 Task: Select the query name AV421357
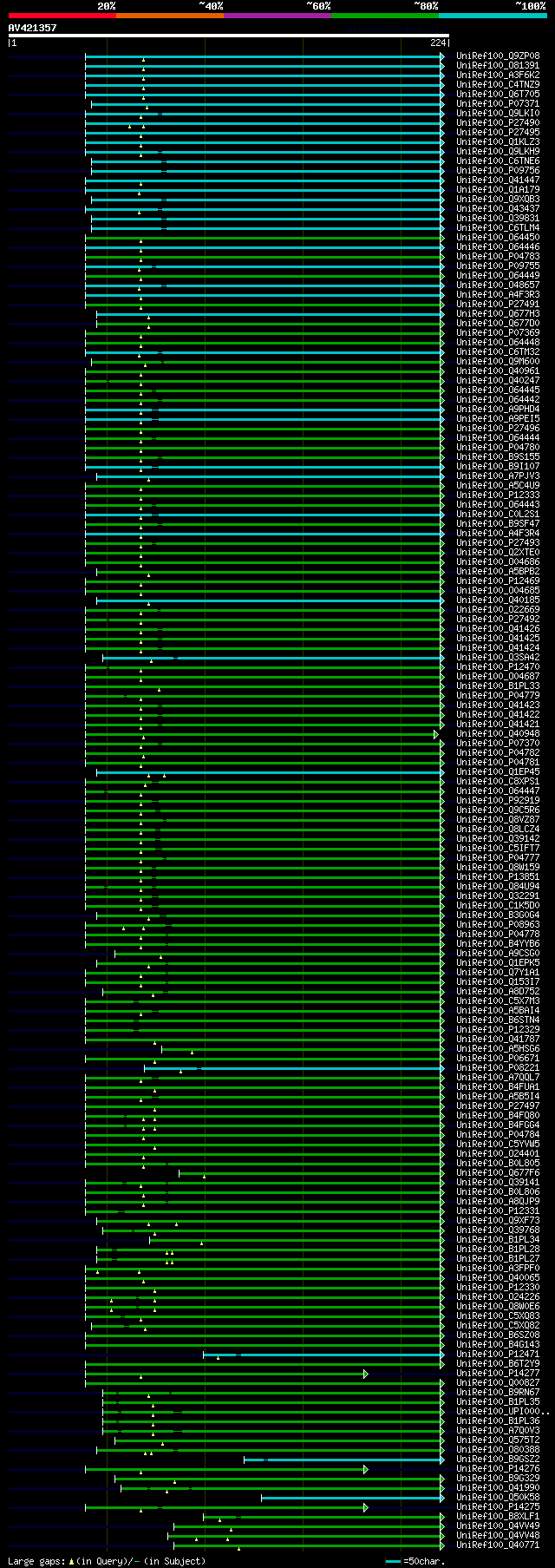pos(33,28)
